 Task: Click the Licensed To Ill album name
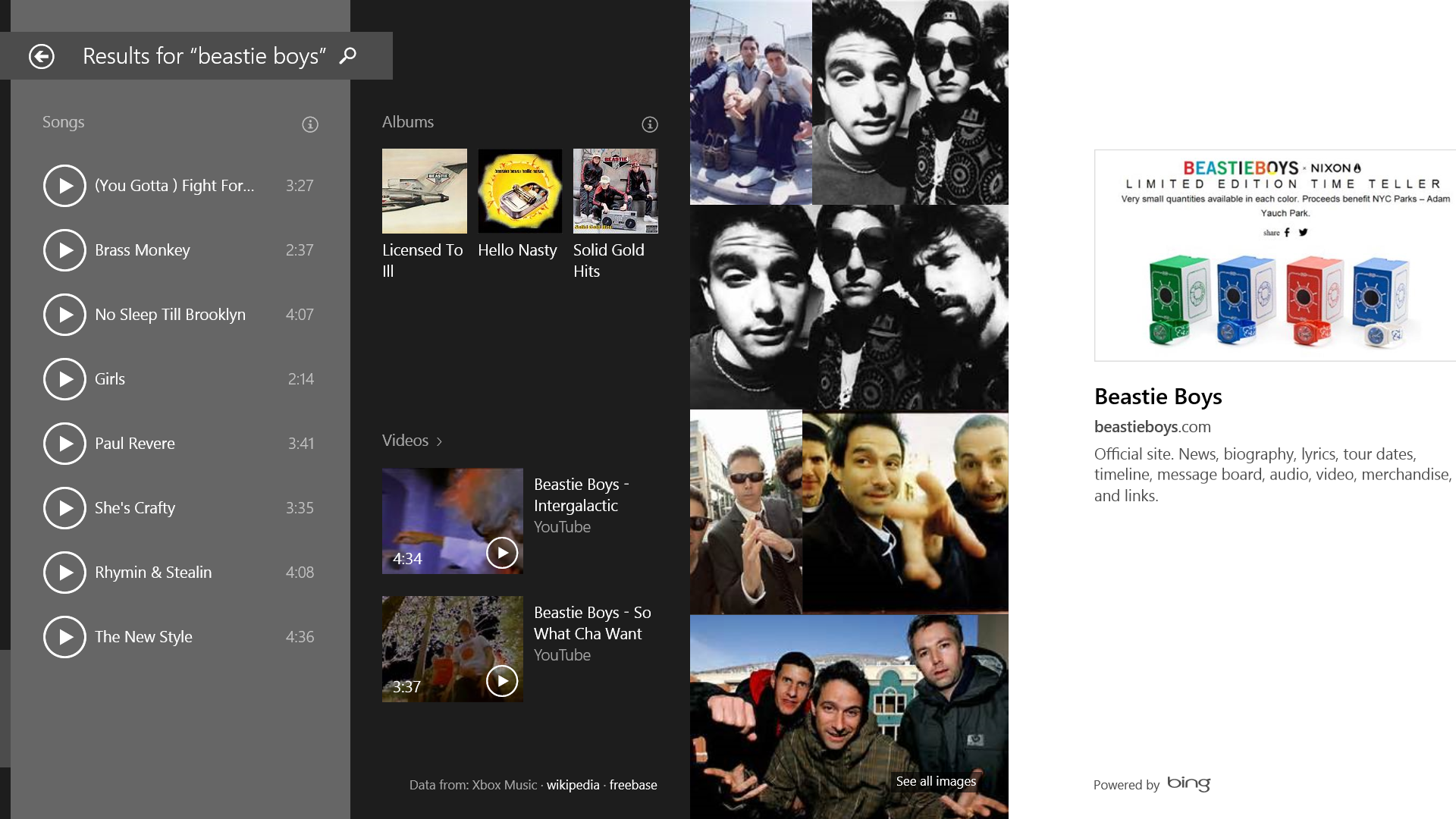pos(422,261)
